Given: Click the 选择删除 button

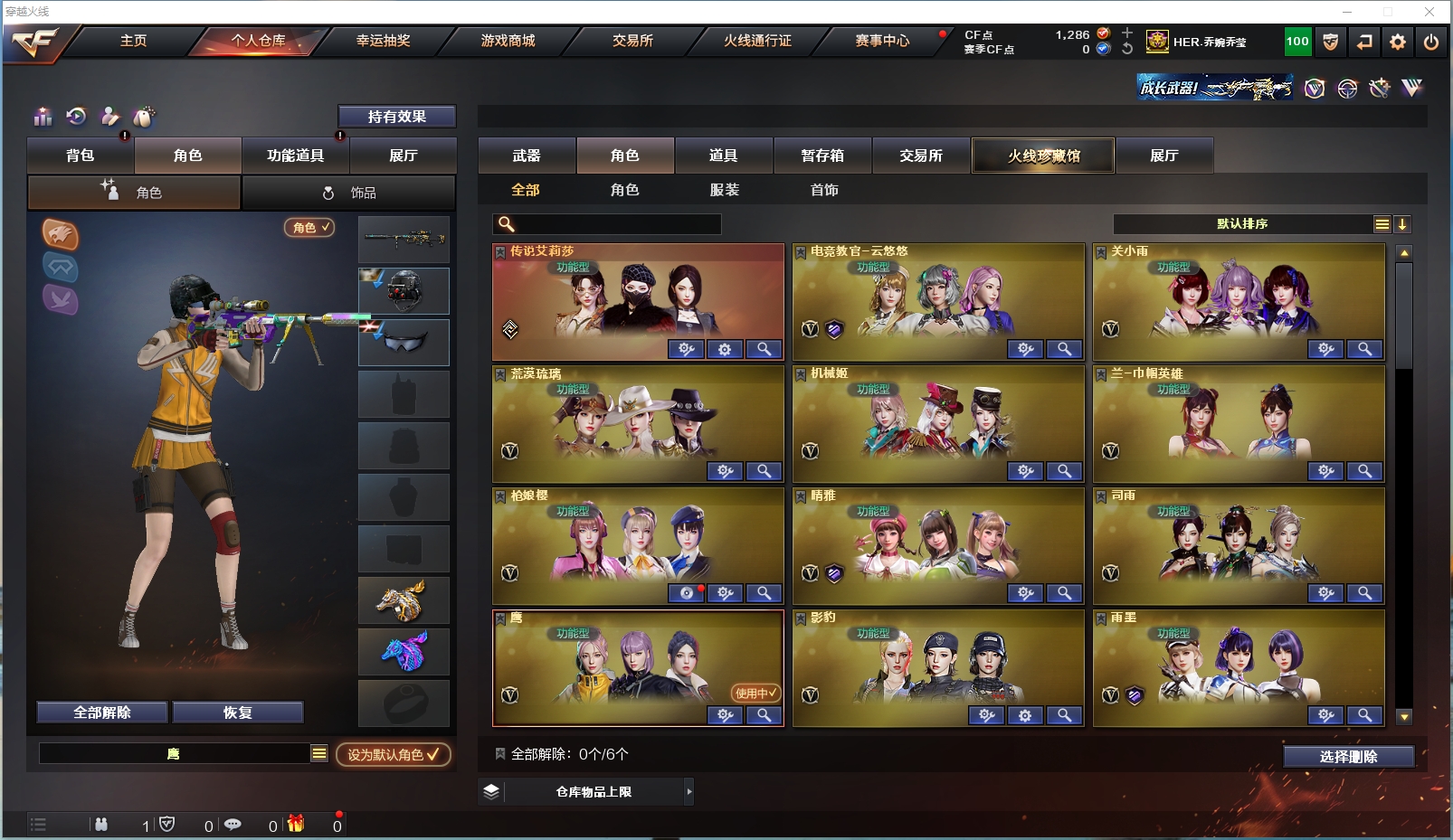Looking at the screenshot, I should point(1348,757).
